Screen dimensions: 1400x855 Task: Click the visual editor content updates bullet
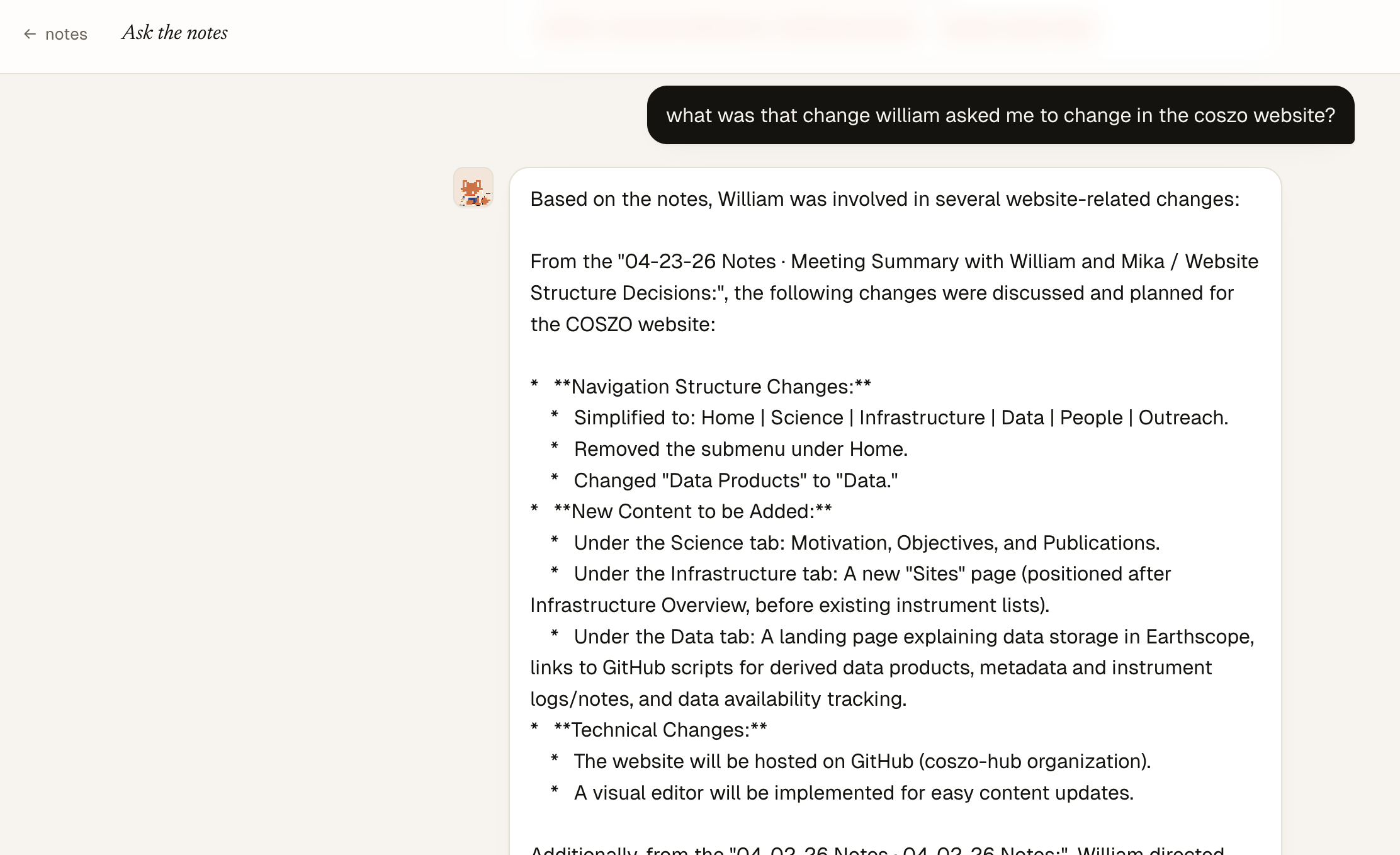click(x=854, y=793)
